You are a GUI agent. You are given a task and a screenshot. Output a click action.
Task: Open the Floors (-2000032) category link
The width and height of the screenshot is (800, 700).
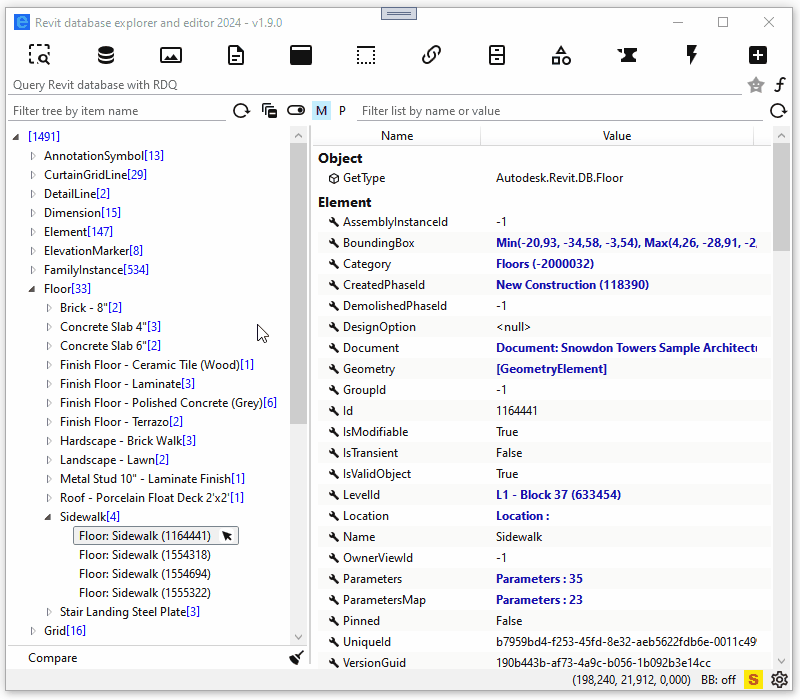(x=545, y=264)
